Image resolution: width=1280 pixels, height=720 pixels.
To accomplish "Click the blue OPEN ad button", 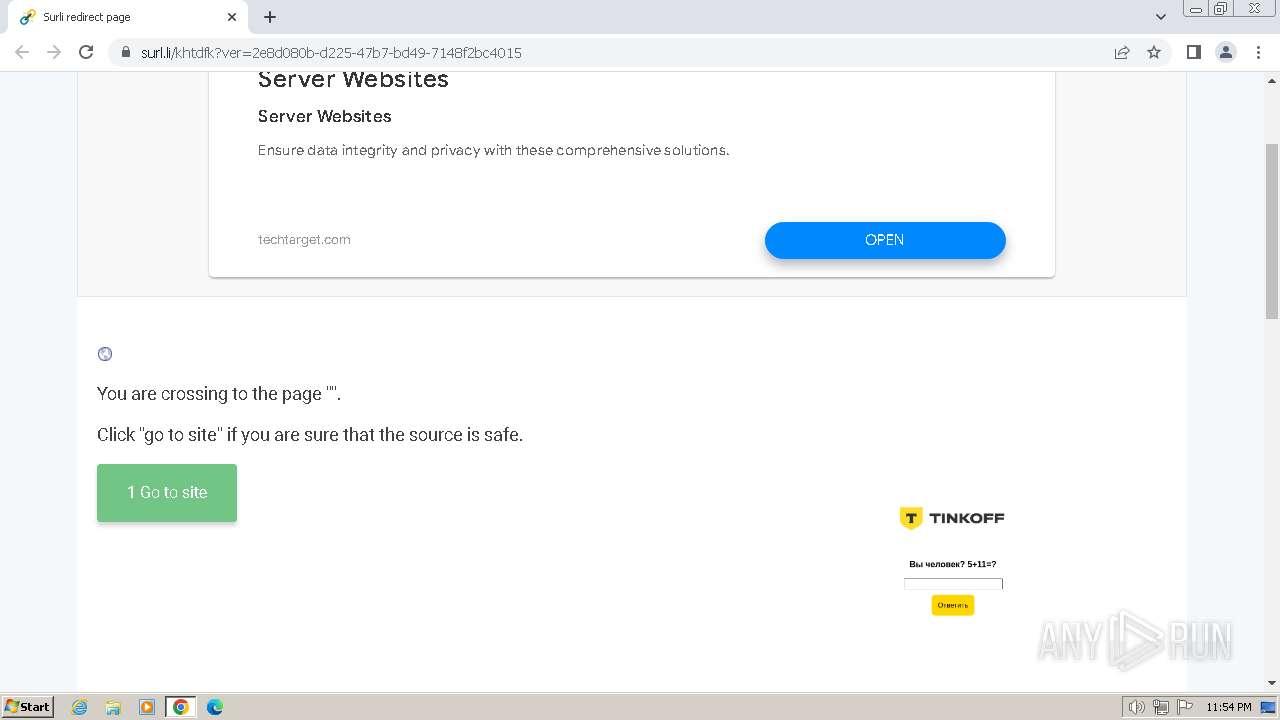I will point(885,240).
